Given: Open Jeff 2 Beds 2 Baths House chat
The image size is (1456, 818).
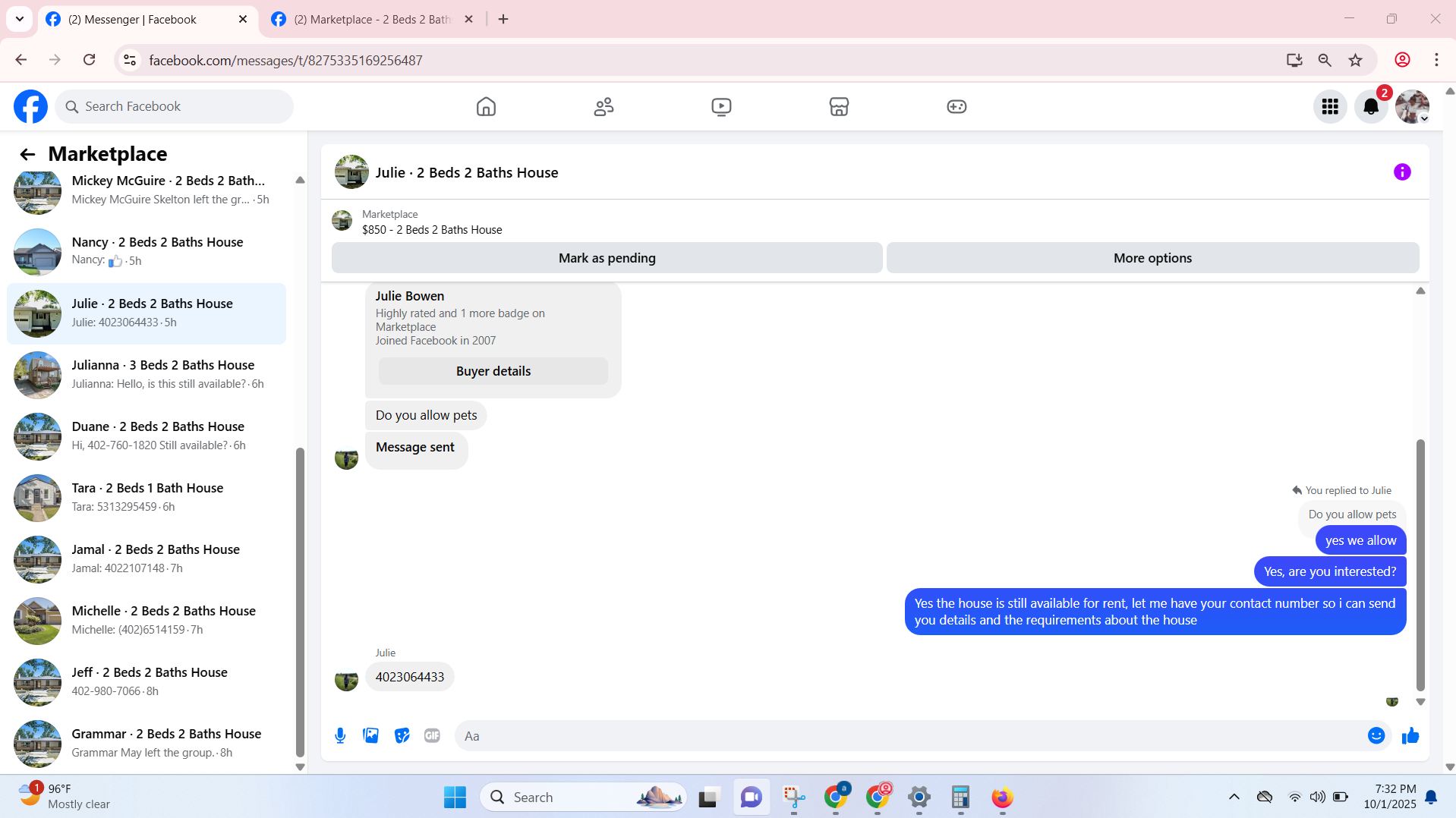Looking at the screenshot, I should [147, 681].
